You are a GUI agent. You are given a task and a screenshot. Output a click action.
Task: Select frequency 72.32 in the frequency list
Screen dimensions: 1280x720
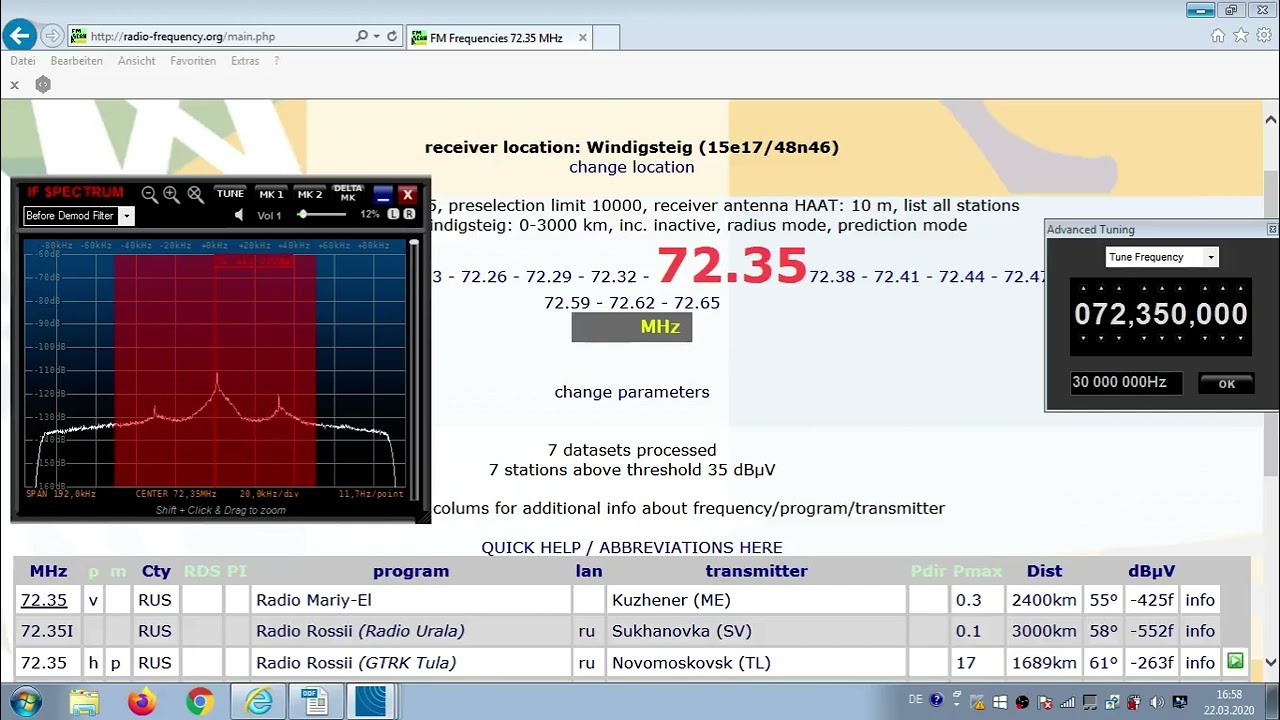coord(613,277)
